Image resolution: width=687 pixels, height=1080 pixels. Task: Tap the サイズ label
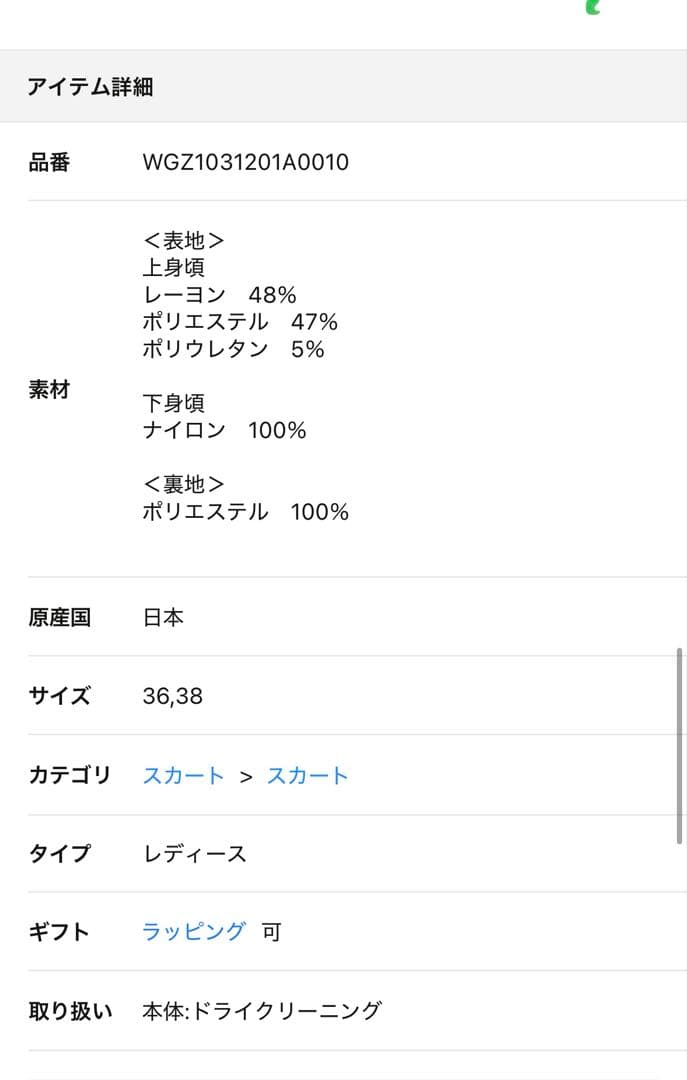59,696
